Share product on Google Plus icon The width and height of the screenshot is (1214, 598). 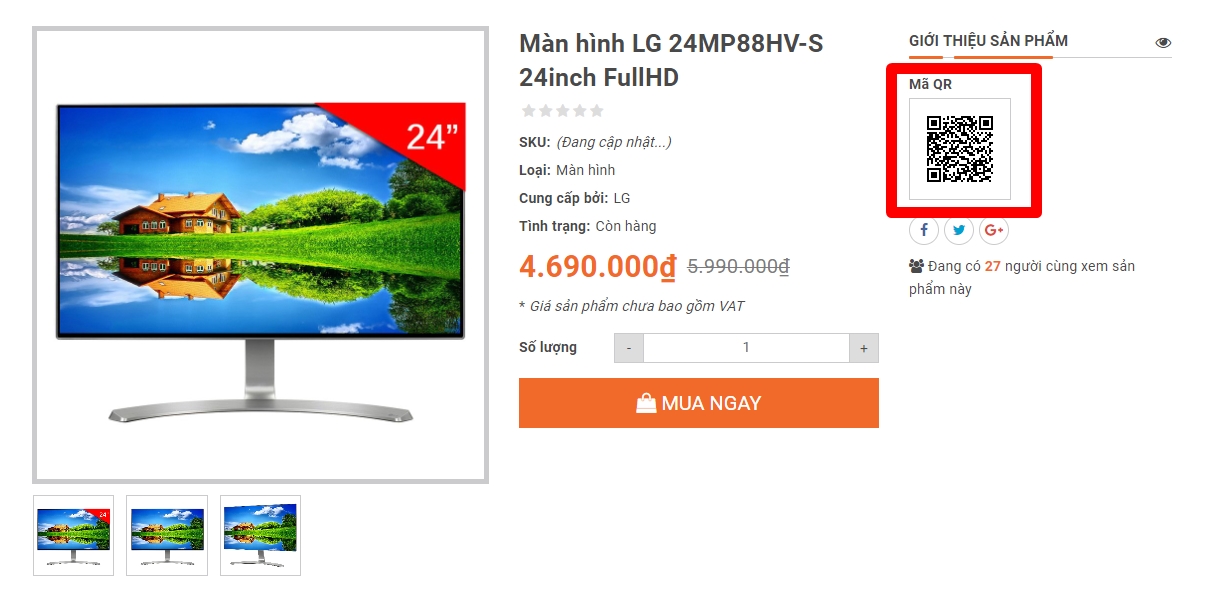tap(994, 231)
